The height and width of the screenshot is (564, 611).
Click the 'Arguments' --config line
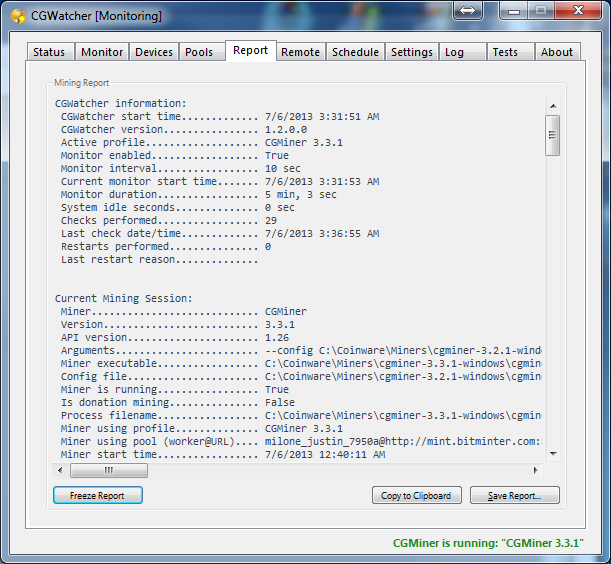[x=301, y=350]
